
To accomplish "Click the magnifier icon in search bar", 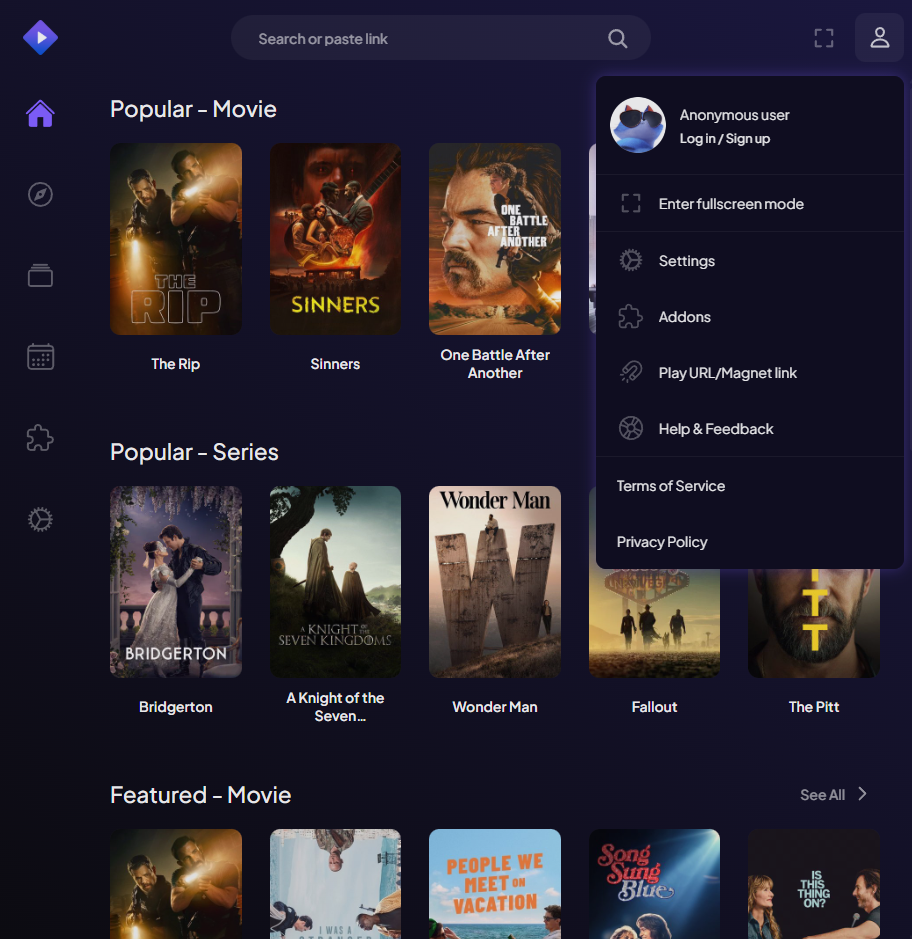I will (618, 39).
